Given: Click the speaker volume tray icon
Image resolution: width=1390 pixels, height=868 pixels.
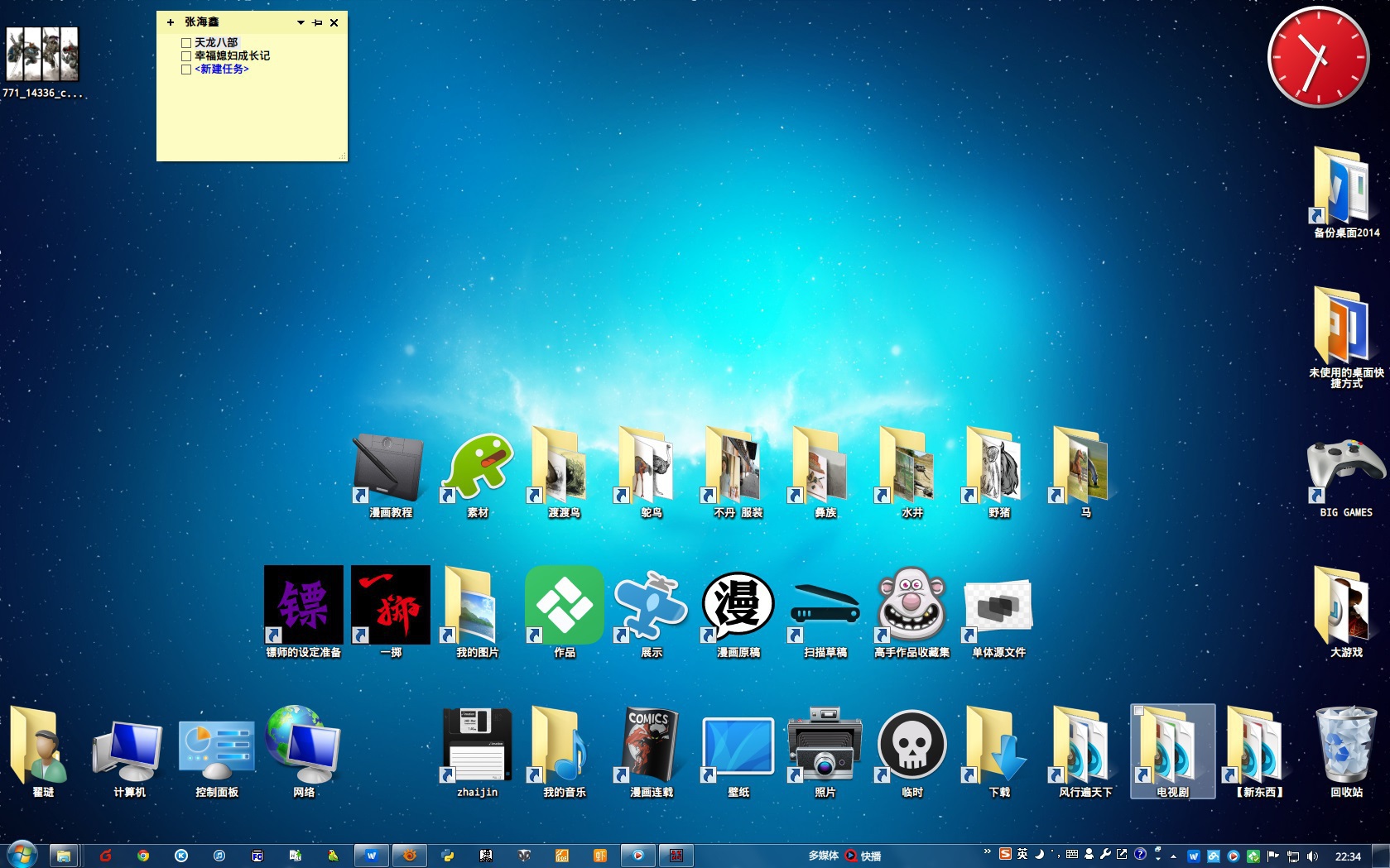Looking at the screenshot, I should pos(1312,856).
